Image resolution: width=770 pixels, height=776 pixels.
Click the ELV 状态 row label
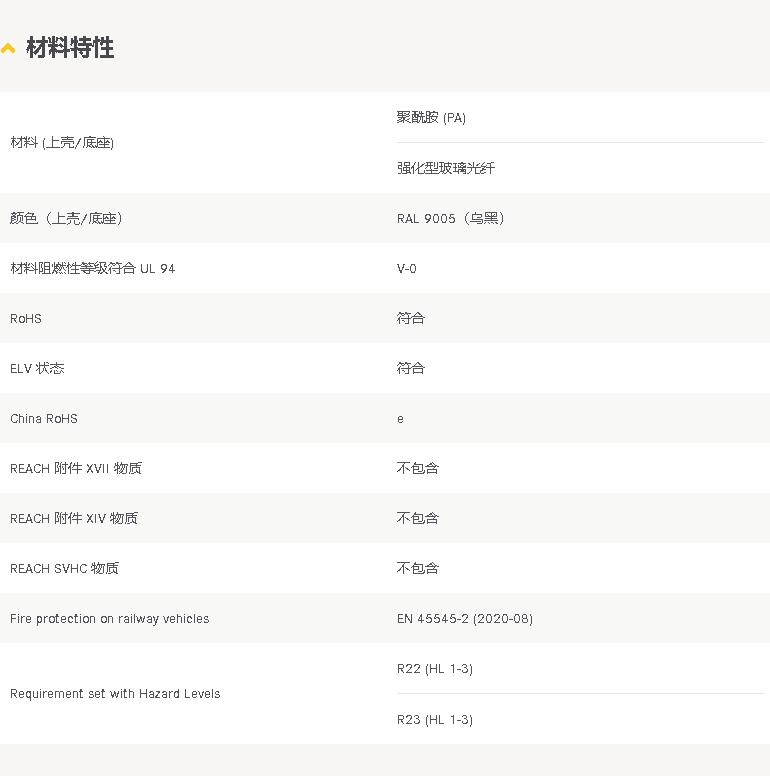pos(37,368)
